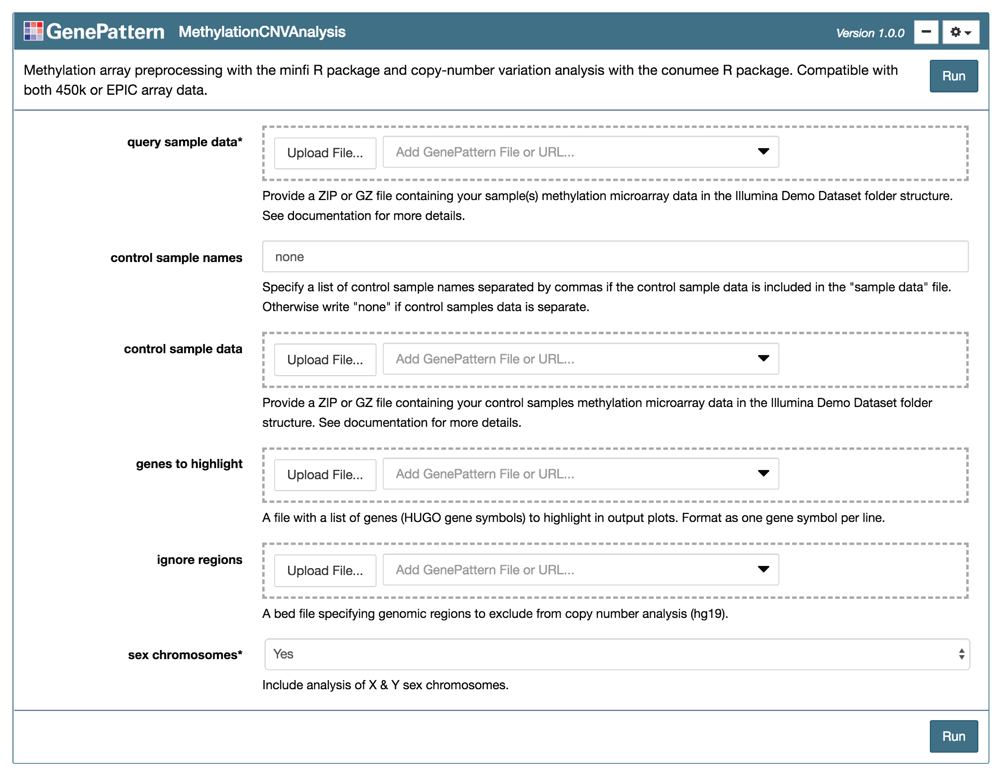The image size is (1000, 776).
Task: Upload file for ignore regions
Action: [325, 571]
